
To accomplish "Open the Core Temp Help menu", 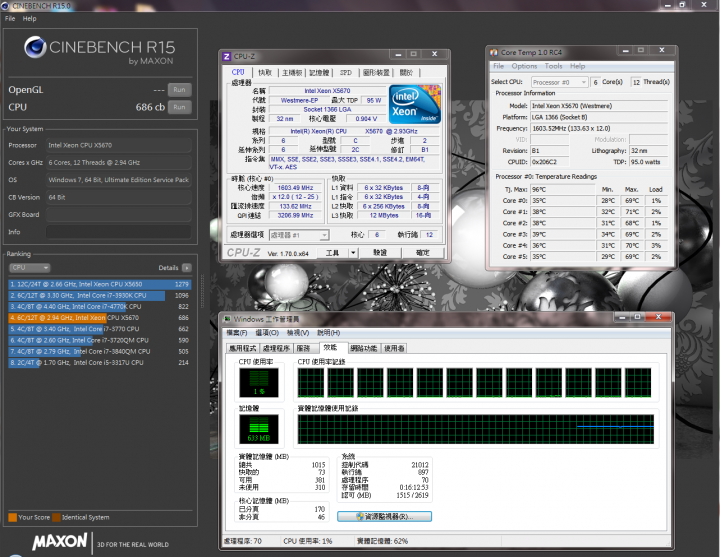I will [x=577, y=66].
